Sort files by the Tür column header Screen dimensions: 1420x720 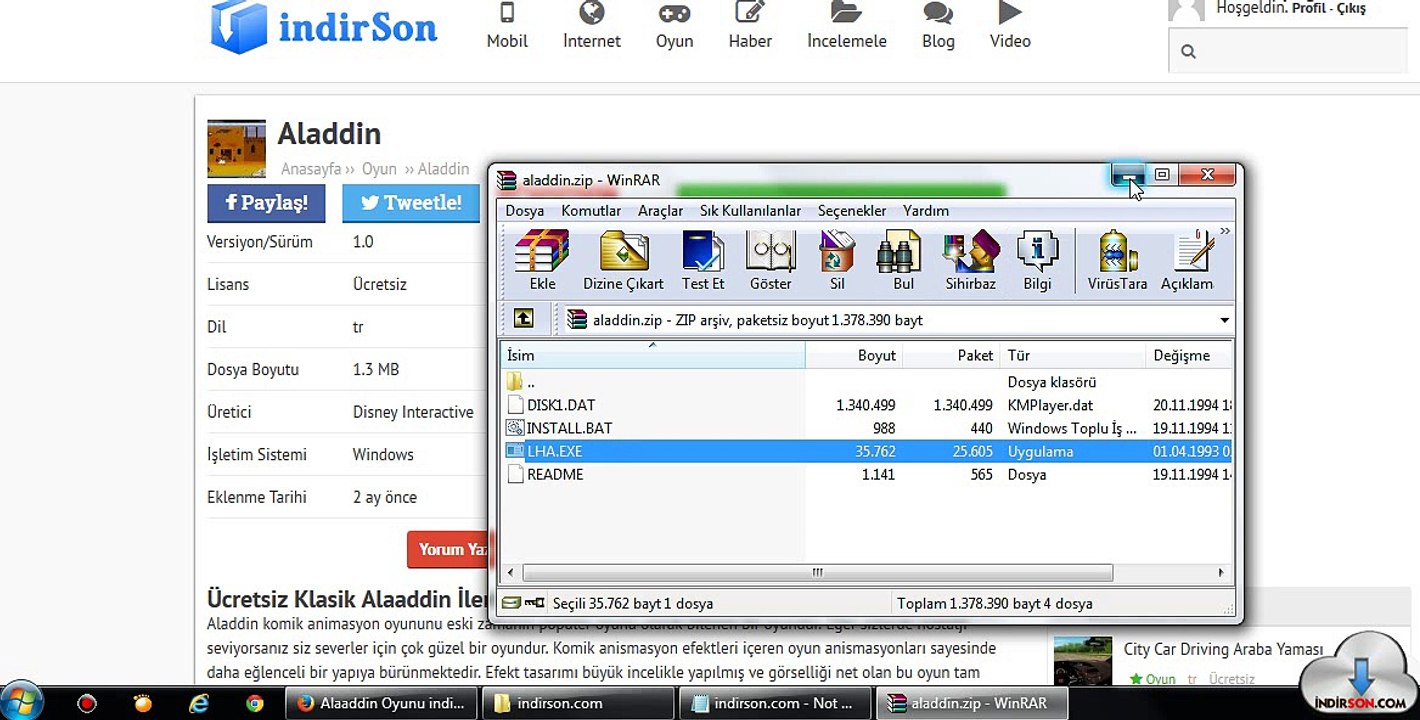coord(1073,355)
